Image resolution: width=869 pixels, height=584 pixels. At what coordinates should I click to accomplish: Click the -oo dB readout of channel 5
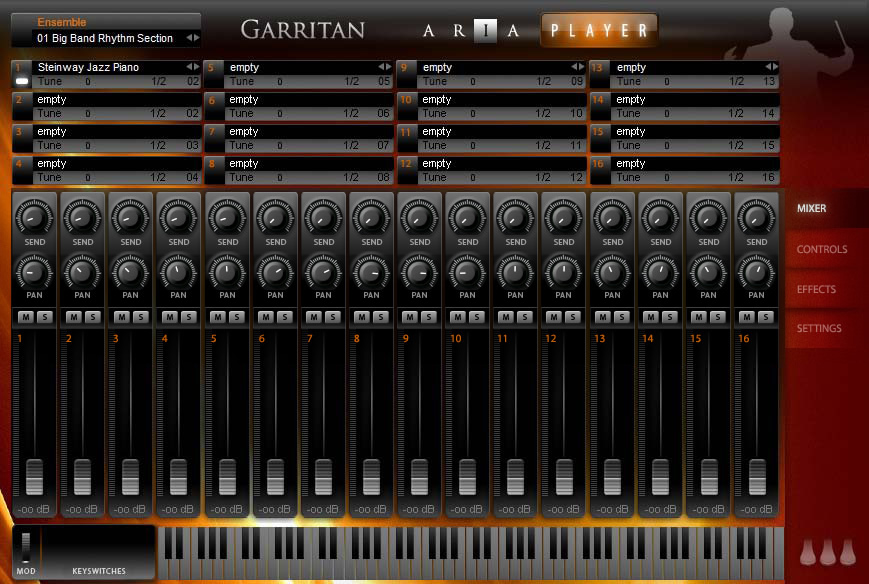pyautogui.click(x=226, y=509)
